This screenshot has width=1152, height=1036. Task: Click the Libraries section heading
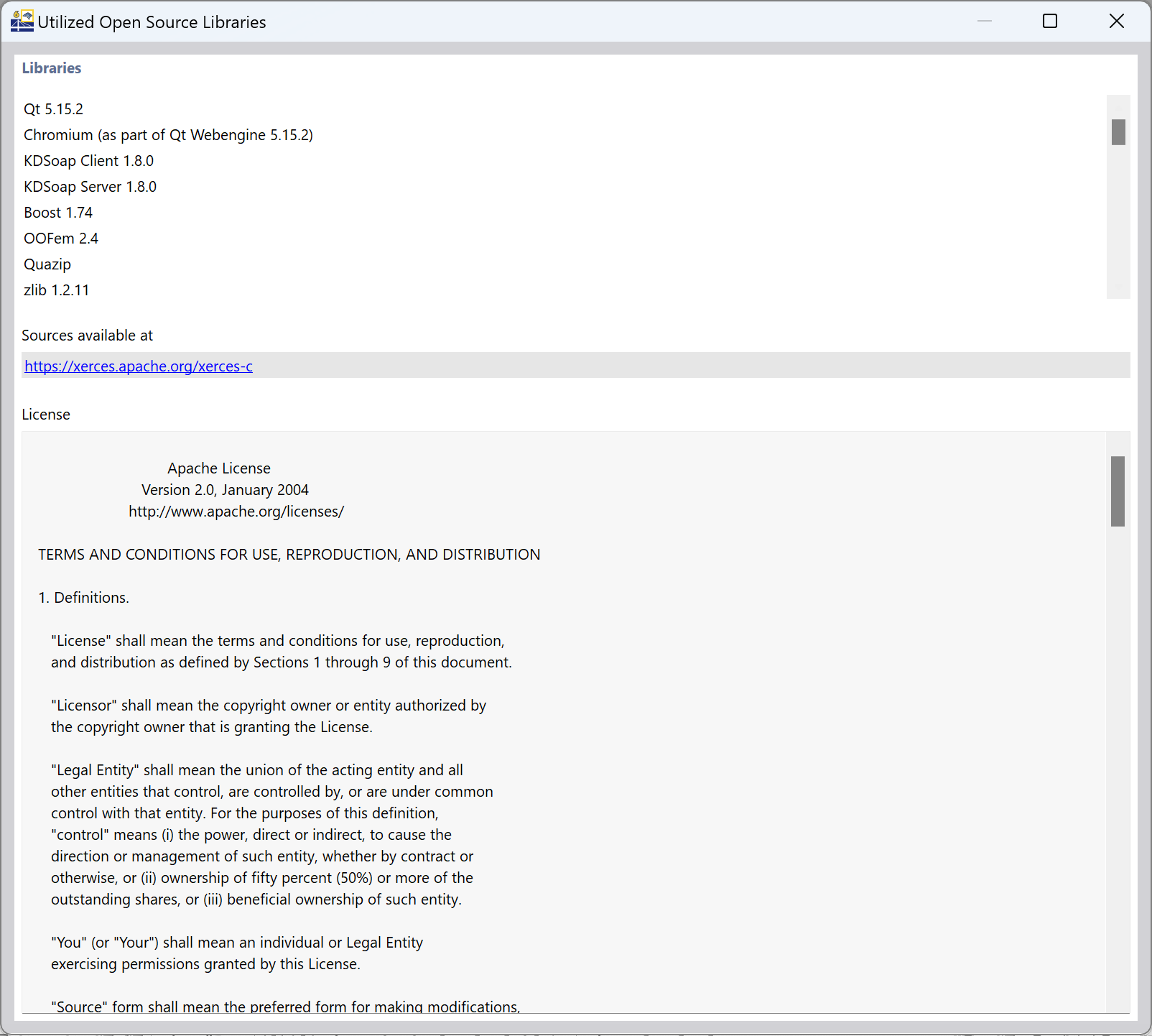[x=52, y=68]
